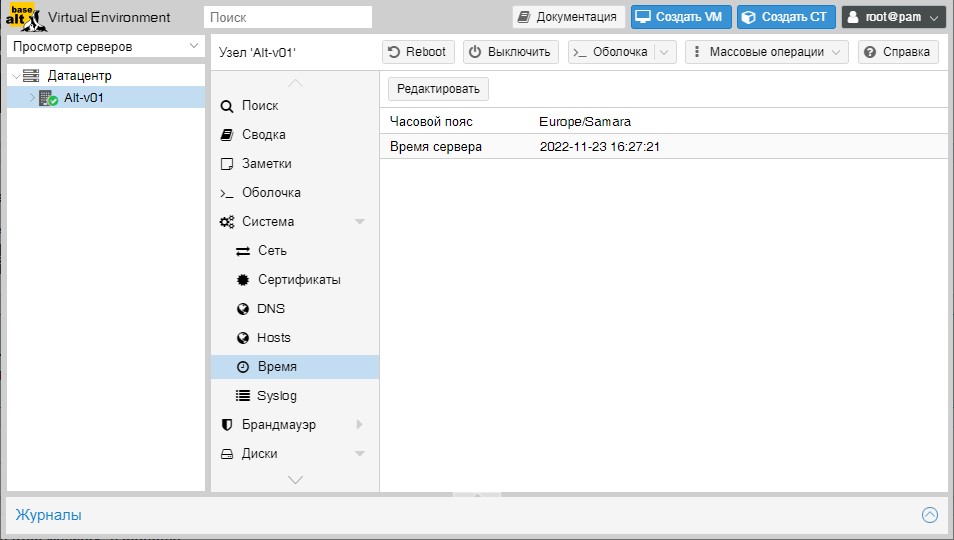Click the exchange arrows icon beside Сеть
Viewport: 954px width, 540px height.
point(243,251)
